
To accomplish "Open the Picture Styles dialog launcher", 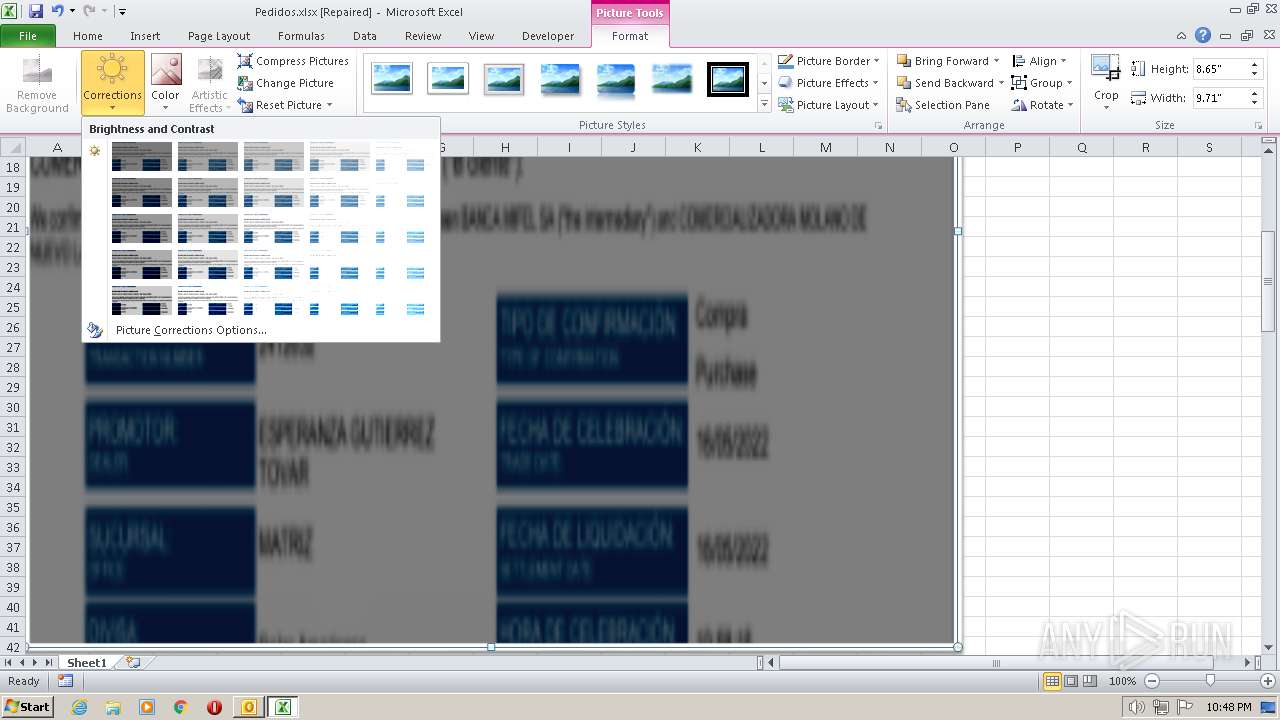I will point(879,126).
